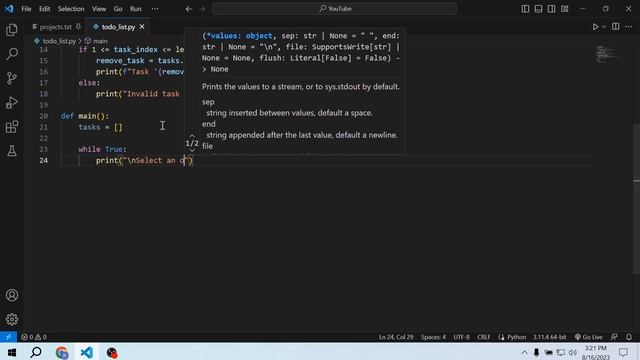Show hidden system tray icons
The width and height of the screenshot is (640, 360).
click(x=524, y=353)
